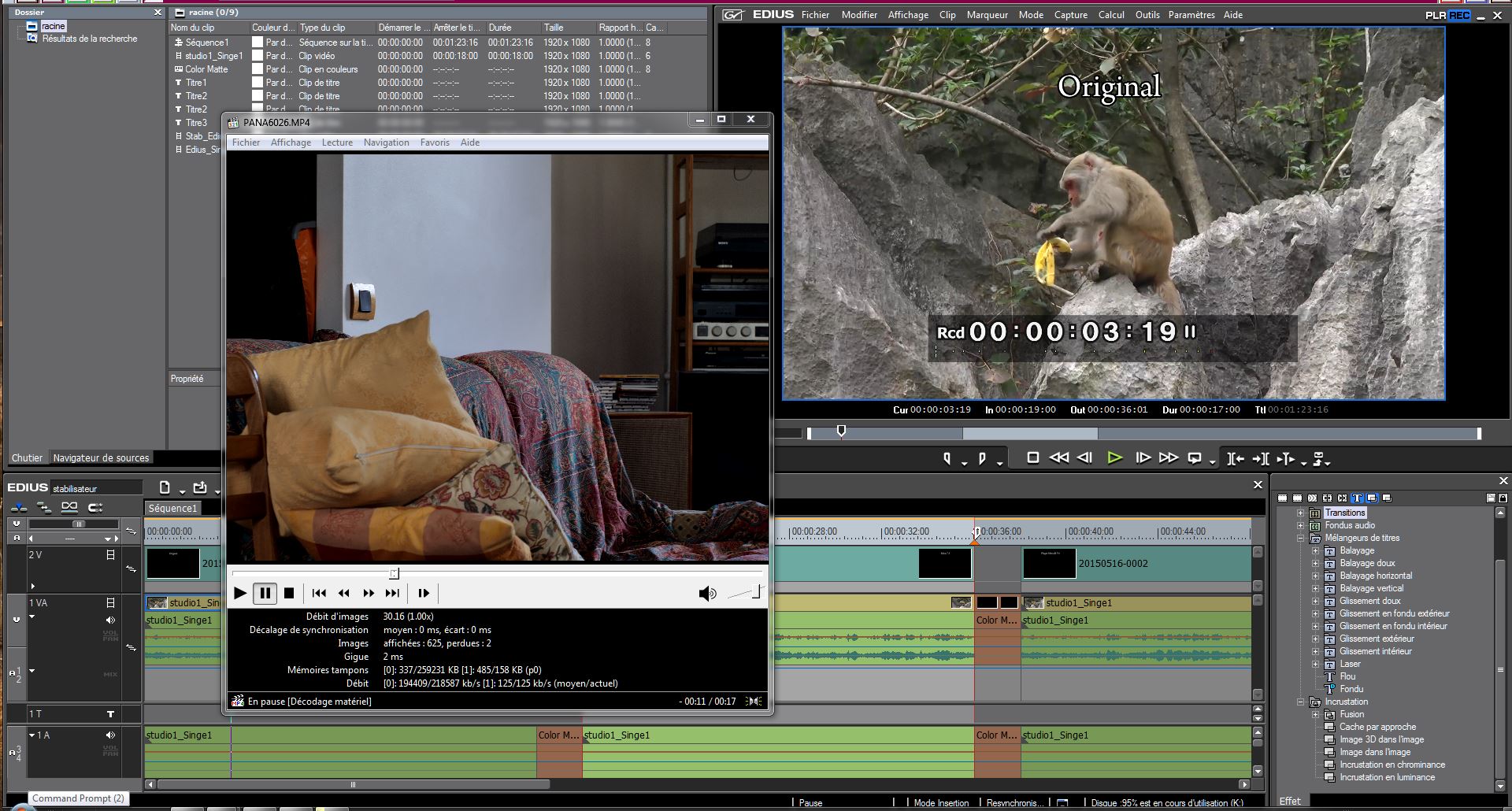Expand the Fusion item
The height and width of the screenshot is (811, 1512).
coord(1315,714)
